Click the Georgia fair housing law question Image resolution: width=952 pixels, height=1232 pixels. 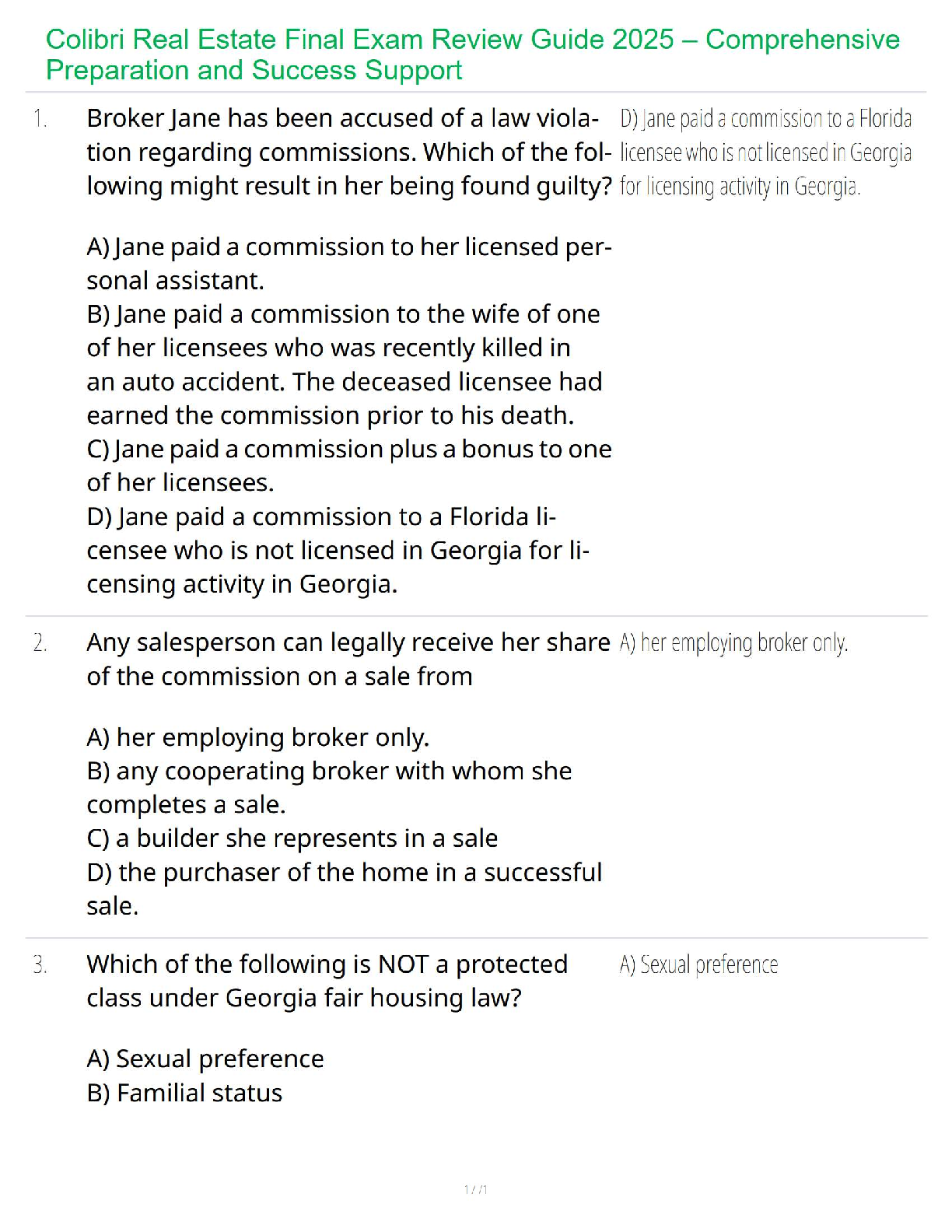327,981
